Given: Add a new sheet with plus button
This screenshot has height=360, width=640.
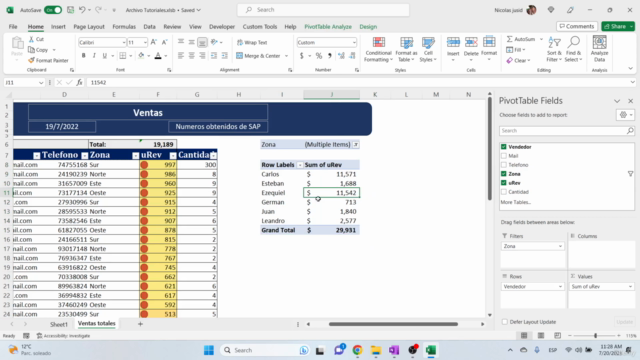Looking at the screenshot, I should (140, 324).
